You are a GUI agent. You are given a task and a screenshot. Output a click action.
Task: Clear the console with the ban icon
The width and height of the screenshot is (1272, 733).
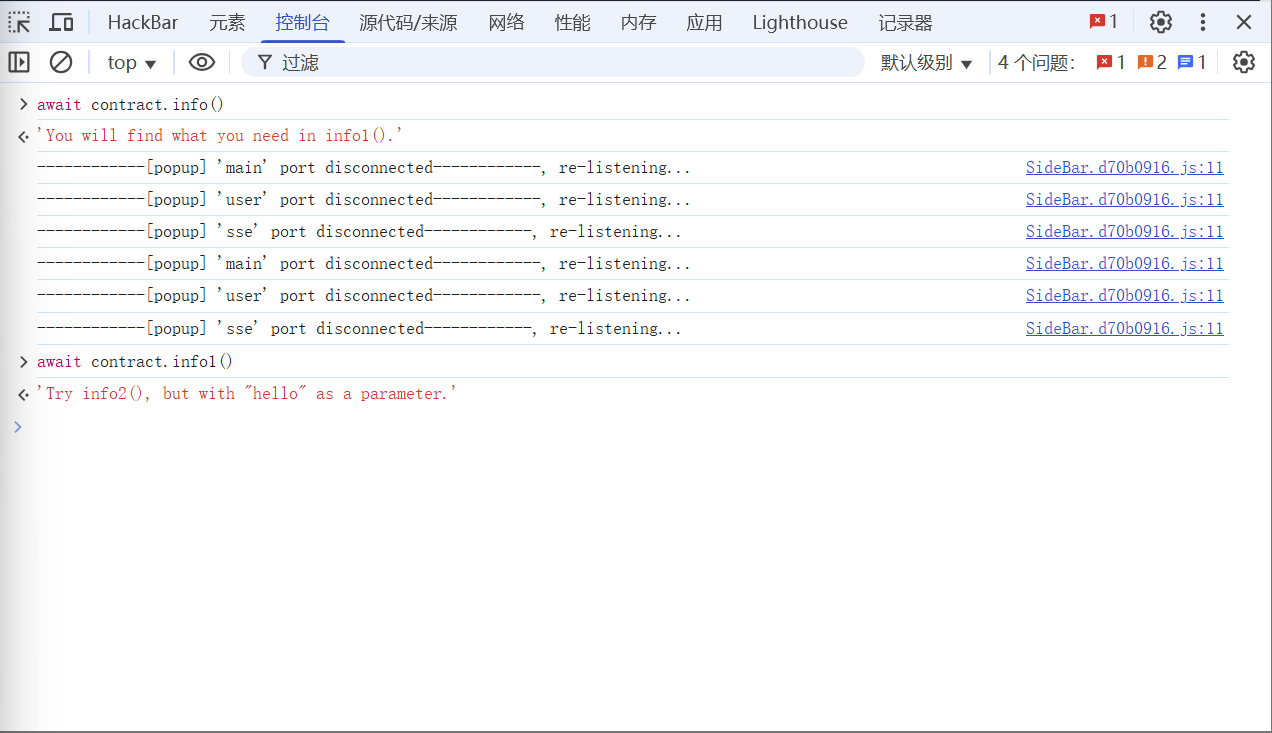(x=61, y=62)
